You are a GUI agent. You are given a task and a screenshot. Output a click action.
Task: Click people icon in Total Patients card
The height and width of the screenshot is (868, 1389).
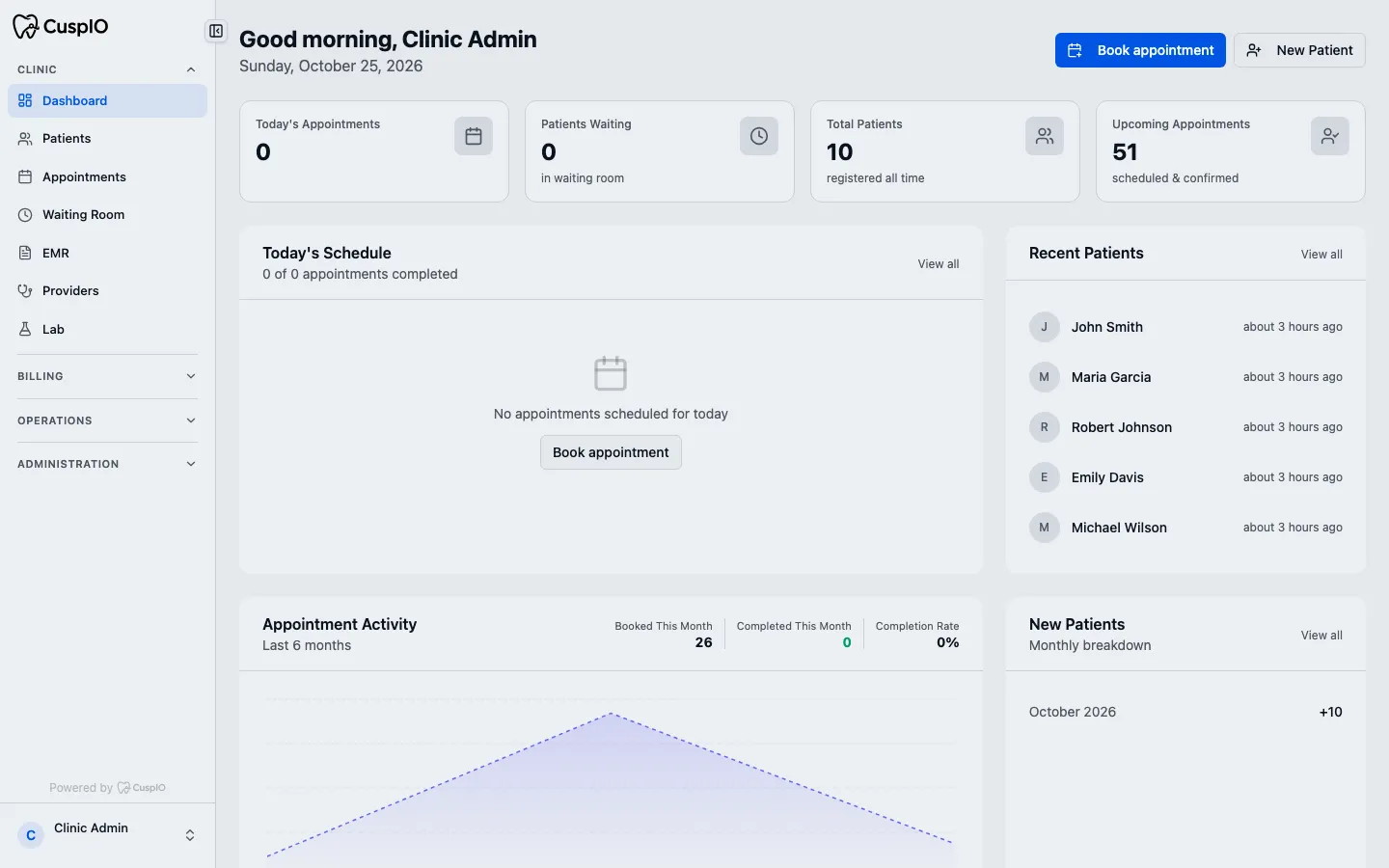click(x=1045, y=136)
